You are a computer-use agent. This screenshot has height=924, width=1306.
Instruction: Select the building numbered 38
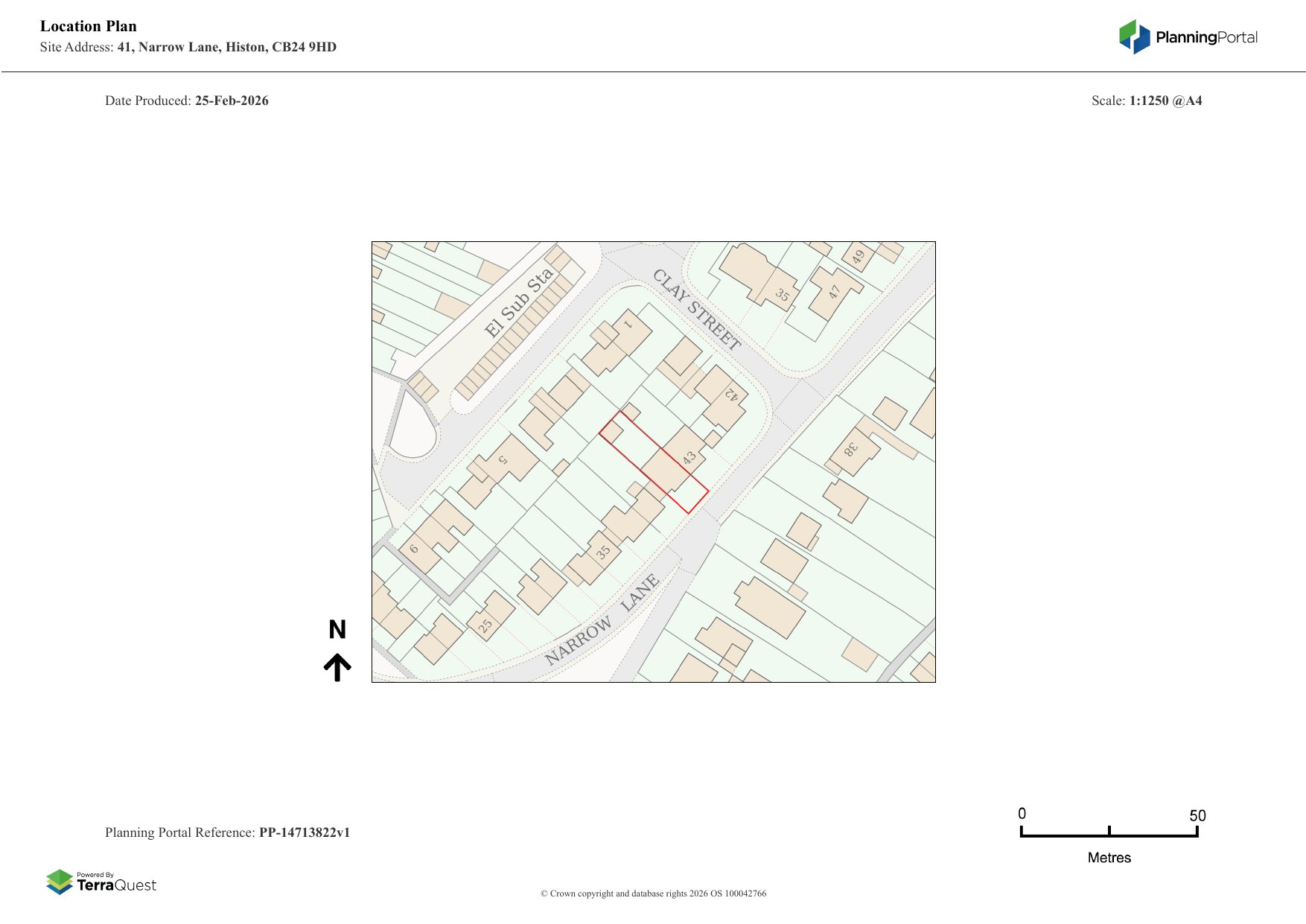851,449
